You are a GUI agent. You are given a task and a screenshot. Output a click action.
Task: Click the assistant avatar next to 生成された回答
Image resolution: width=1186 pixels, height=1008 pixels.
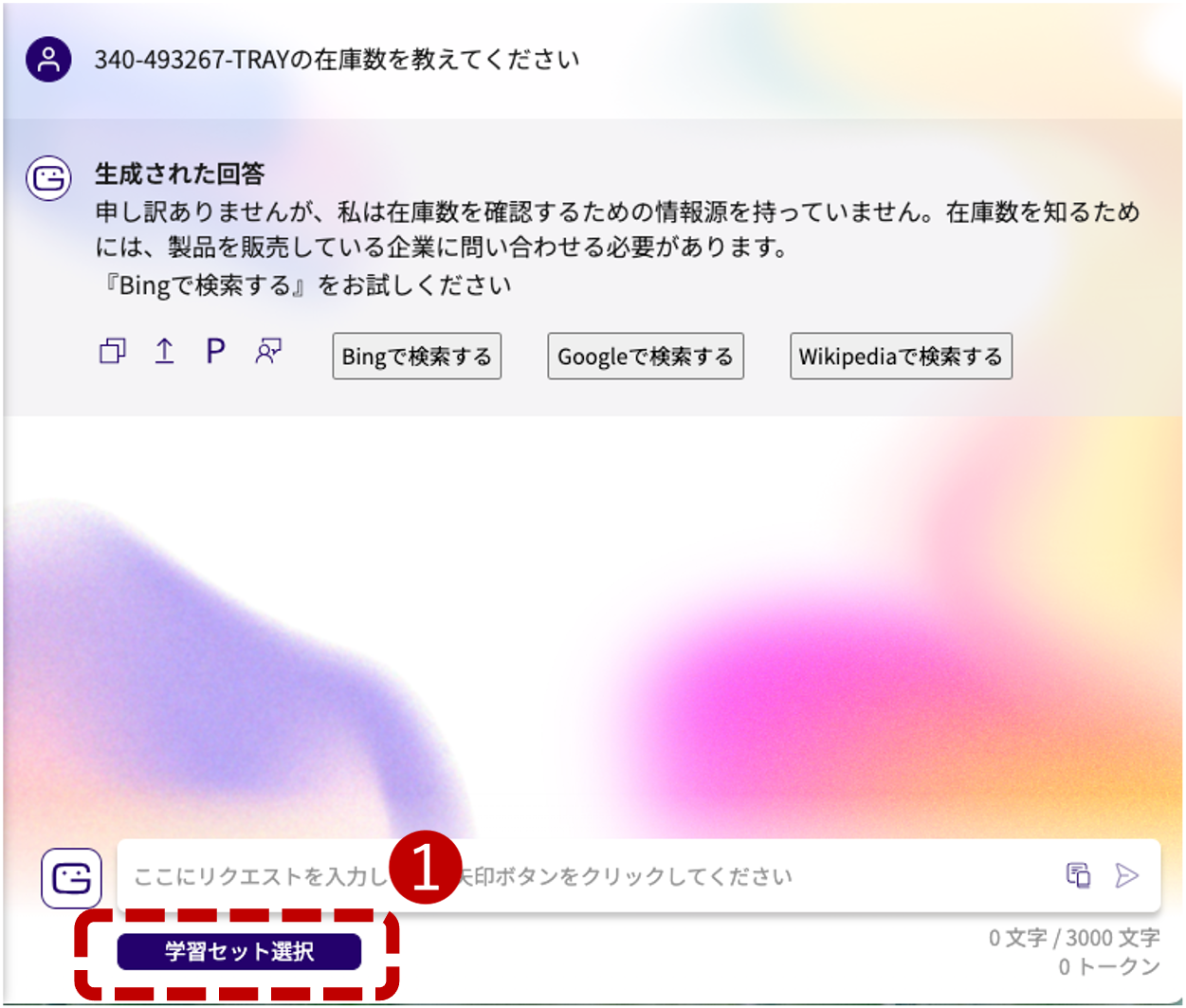click(48, 178)
